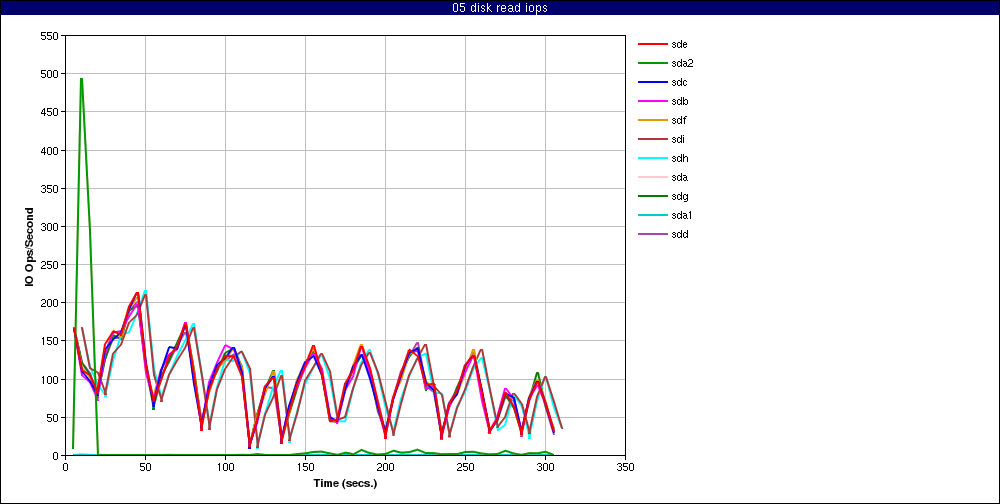The width and height of the screenshot is (1000, 504).
Task: Select the sdi legend label
Action: (678, 139)
